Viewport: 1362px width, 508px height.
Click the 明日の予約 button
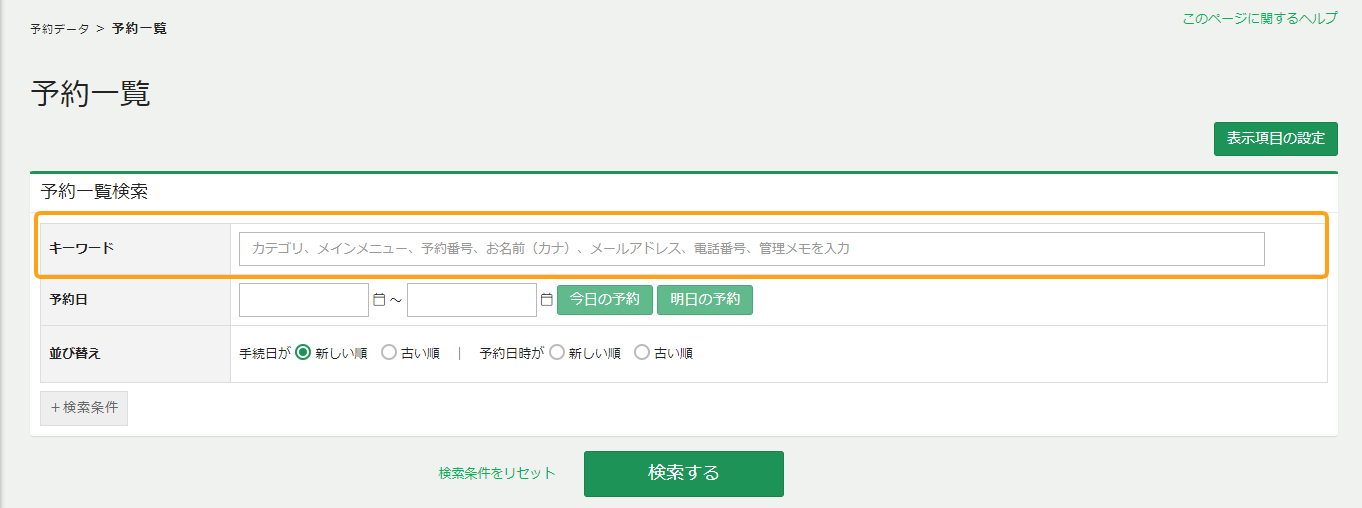pyautogui.click(x=704, y=300)
